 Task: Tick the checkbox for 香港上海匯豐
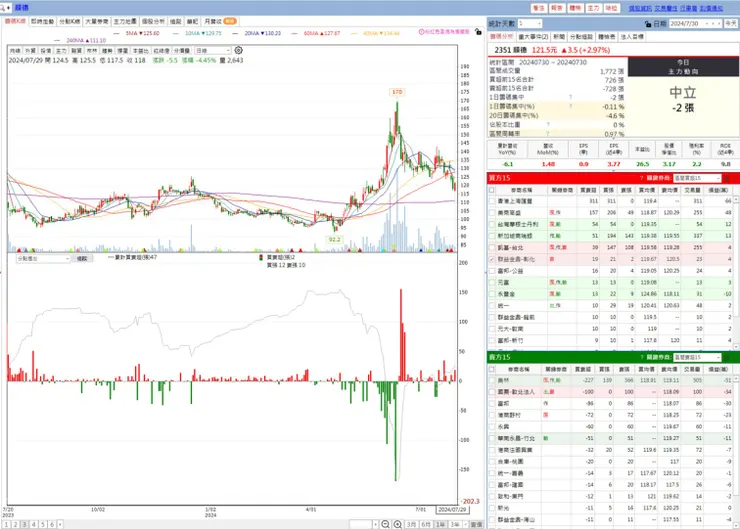492,201
